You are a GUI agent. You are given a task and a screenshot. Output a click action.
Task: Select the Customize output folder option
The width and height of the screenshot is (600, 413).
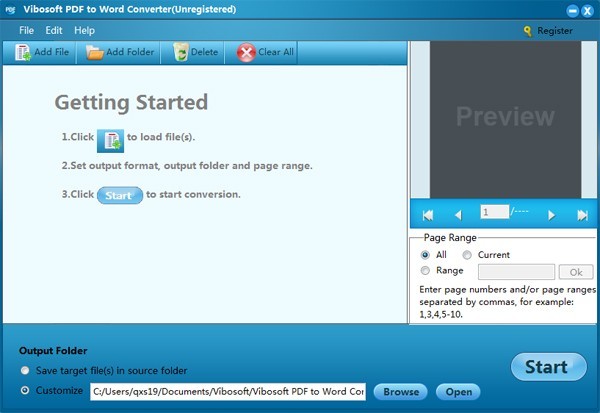click(25, 390)
